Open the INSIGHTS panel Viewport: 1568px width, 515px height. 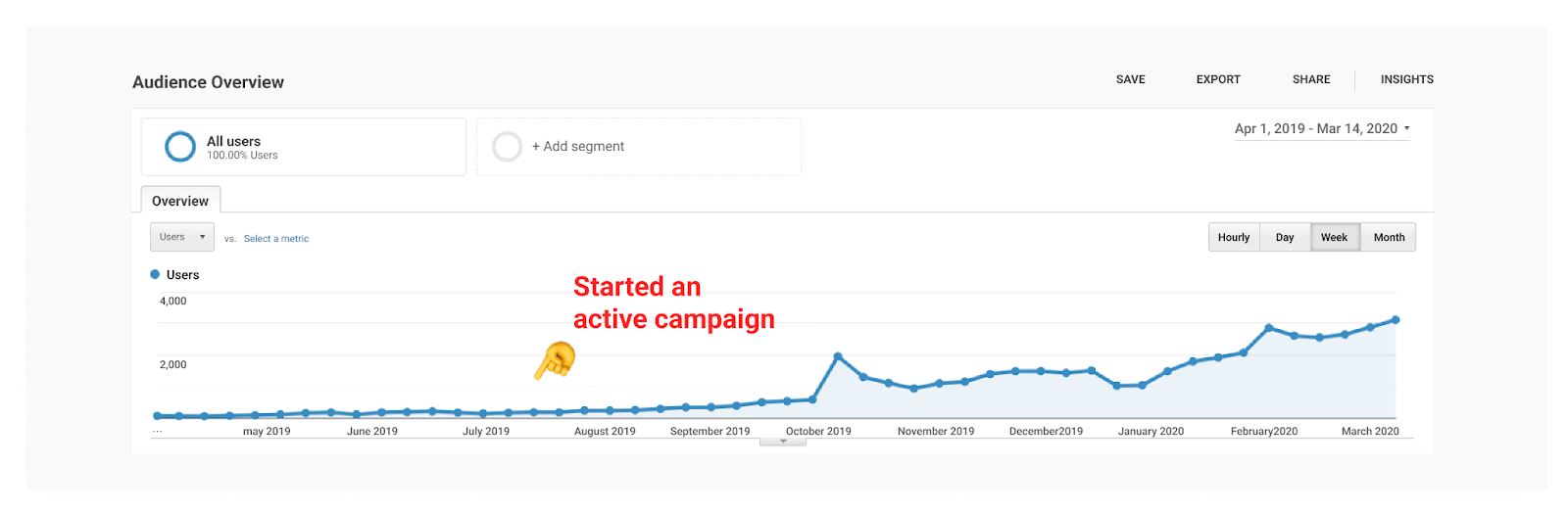(1406, 79)
